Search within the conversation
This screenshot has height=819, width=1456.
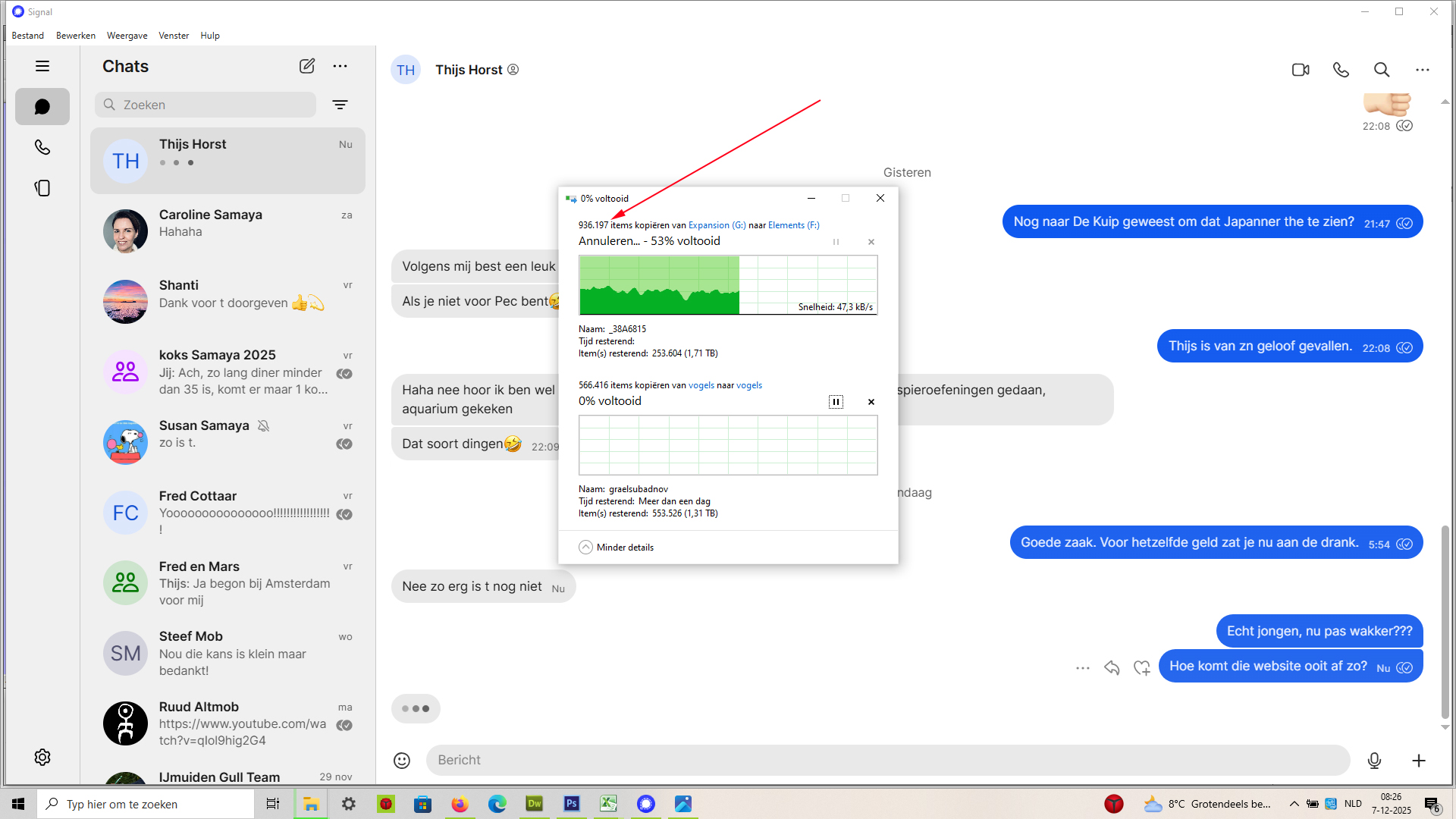(x=1382, y=70)
